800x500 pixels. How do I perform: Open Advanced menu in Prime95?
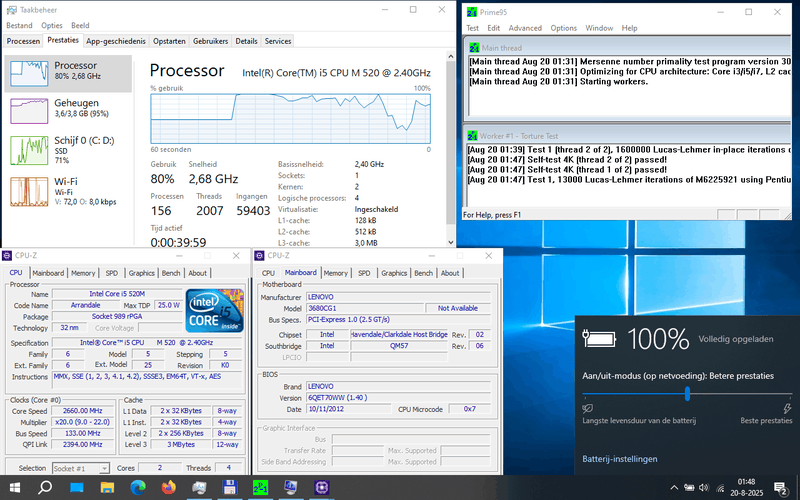point(525,28)
